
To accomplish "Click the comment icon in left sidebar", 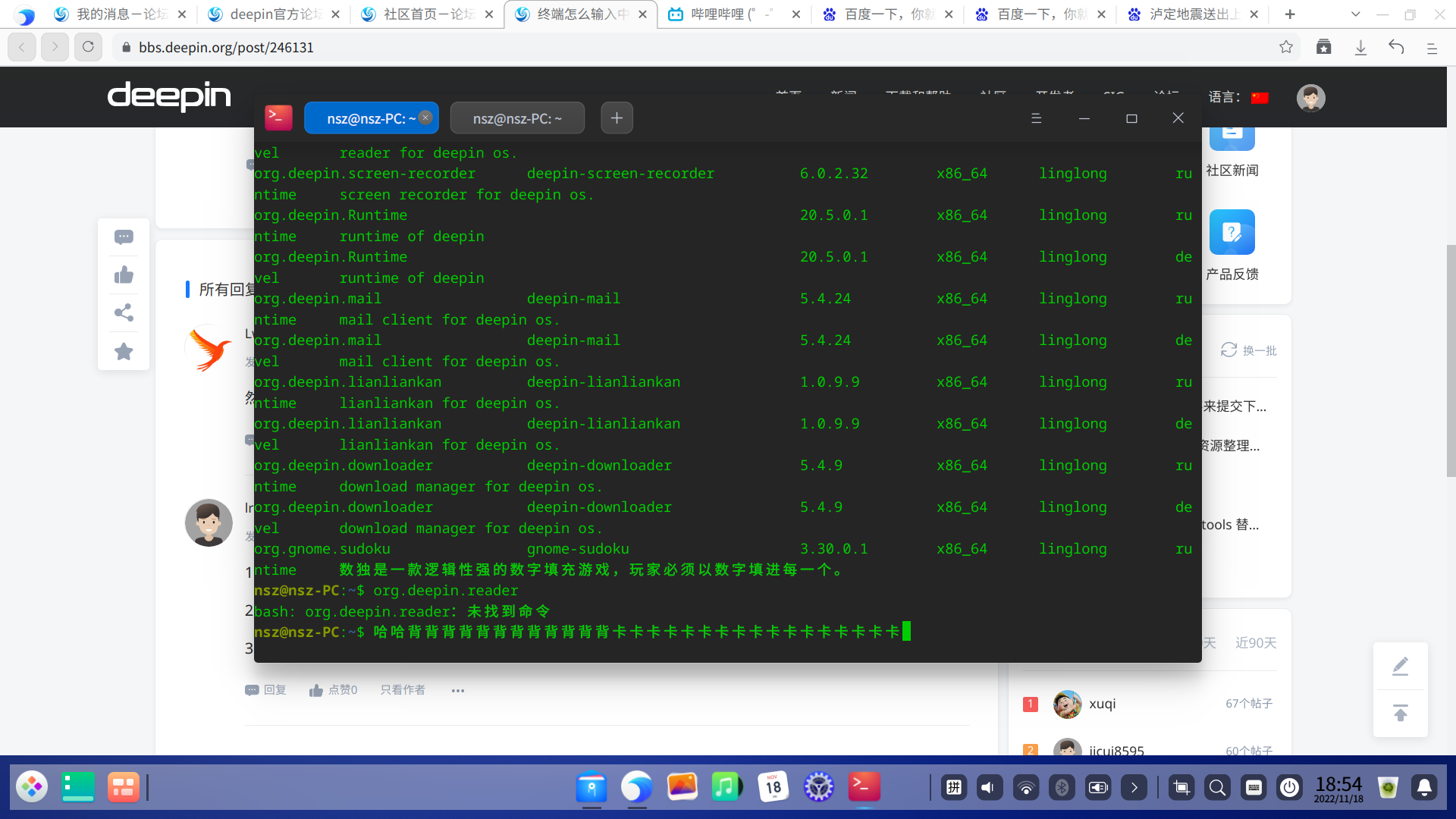I will [x=124, y=237].
